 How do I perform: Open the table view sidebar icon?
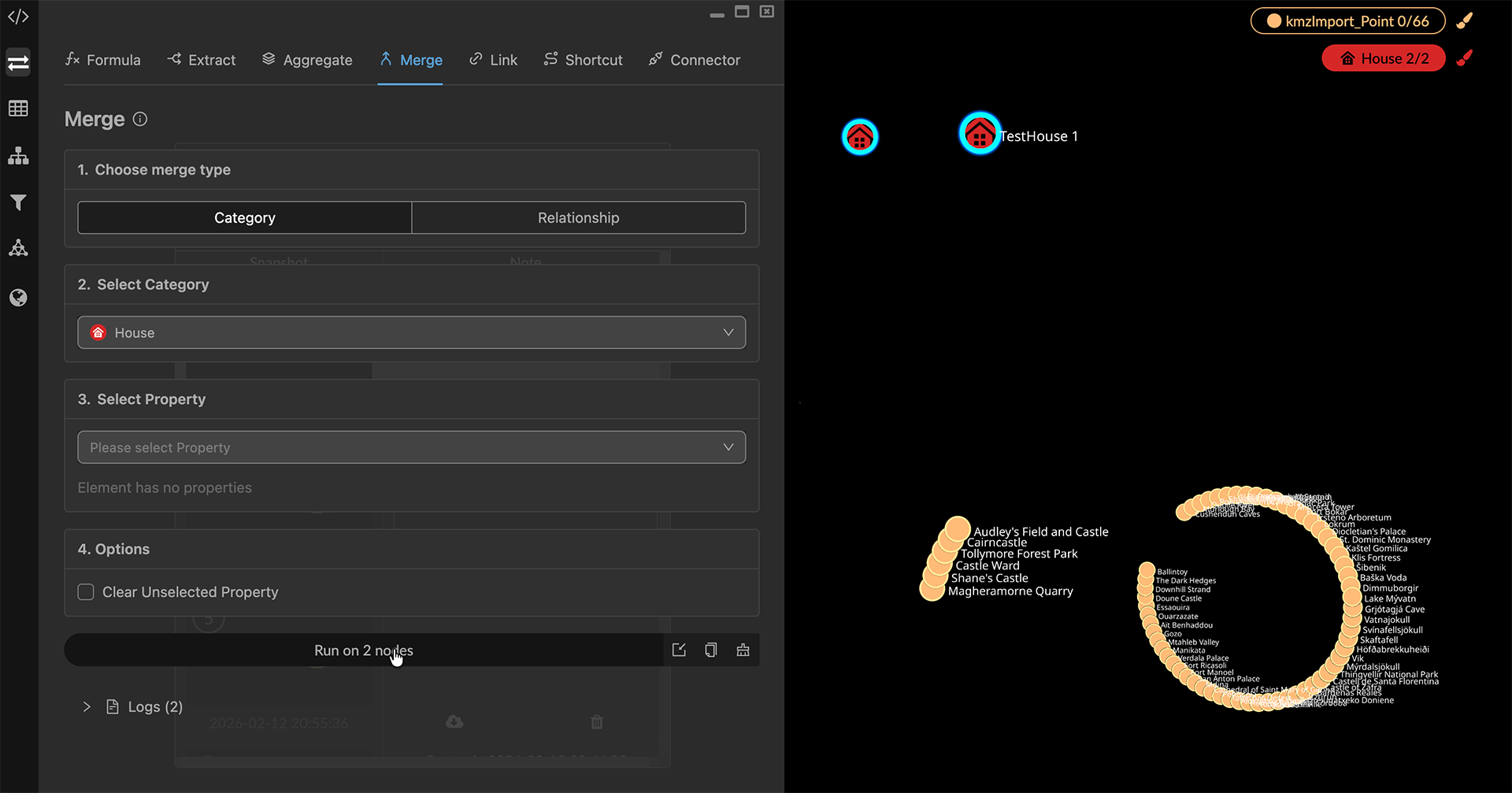click(18, 109)
